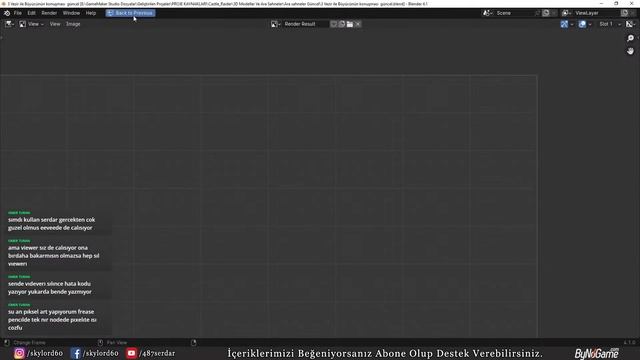The width and height of the screenshot is (640, 360).
Task: Click the Facebook icon for /skylord60
Action: [76, 353]
